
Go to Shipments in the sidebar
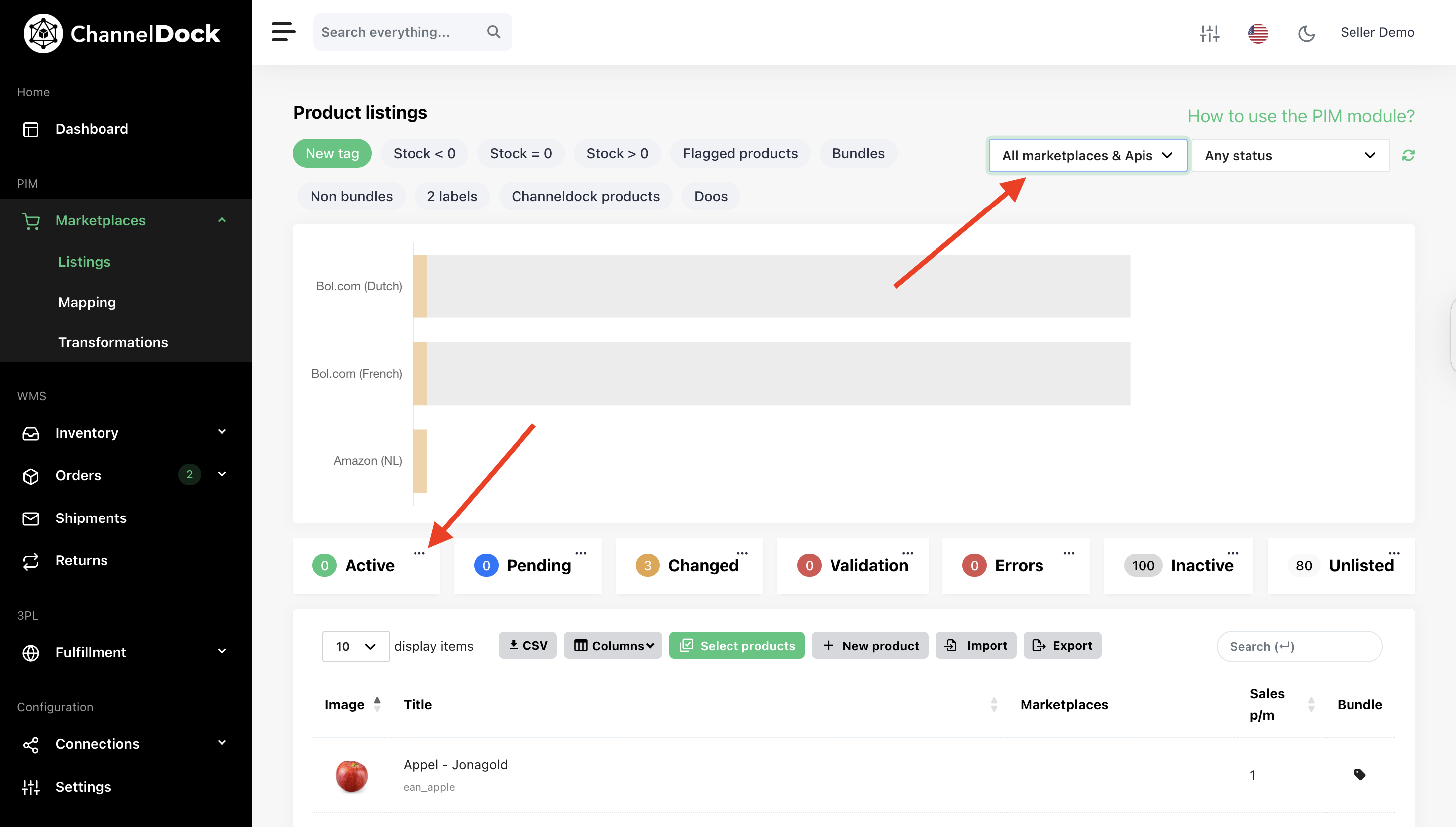point(91,518)
